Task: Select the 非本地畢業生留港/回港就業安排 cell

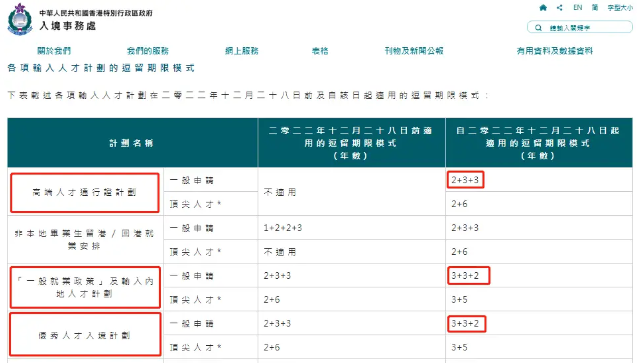Action: [x=84, y=240]
